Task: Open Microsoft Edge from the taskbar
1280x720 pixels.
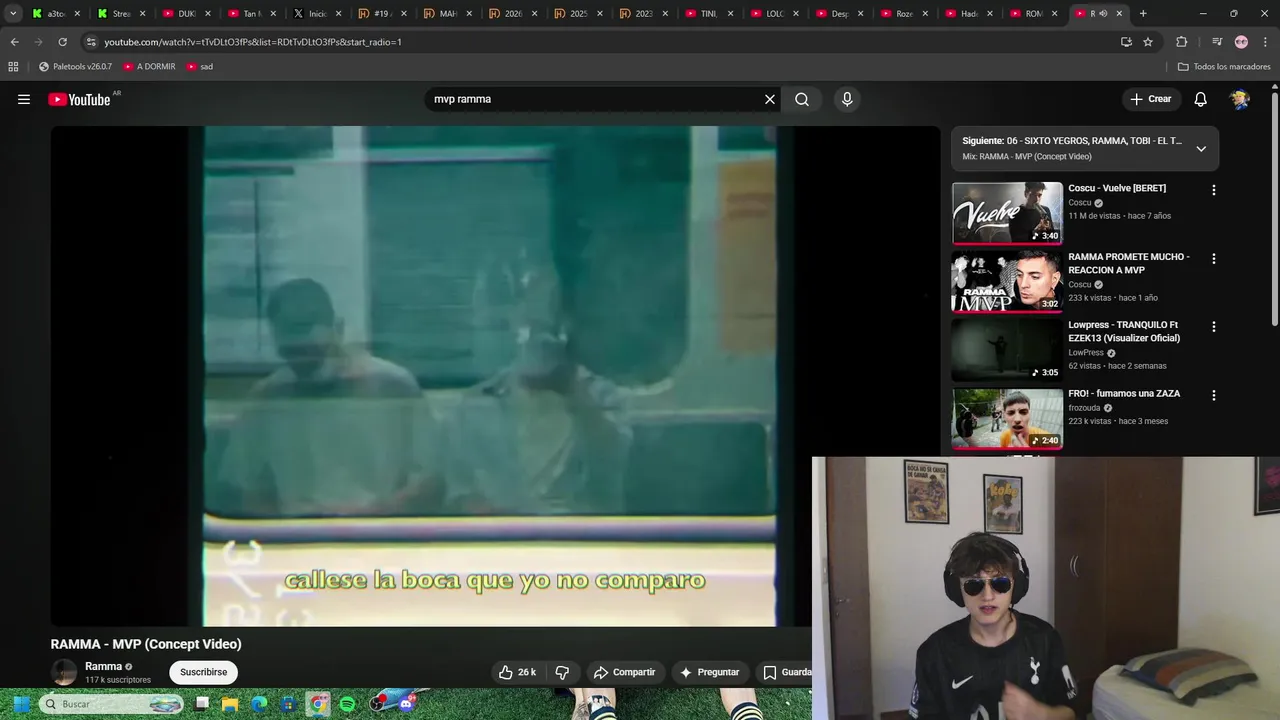Action: coord(259,704)
